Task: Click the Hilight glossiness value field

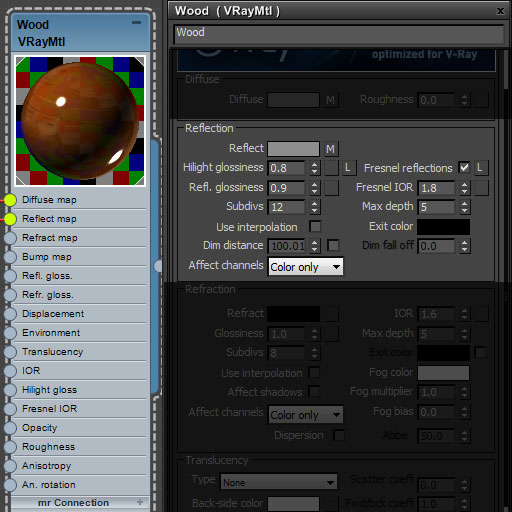Action: pos(287,168)
